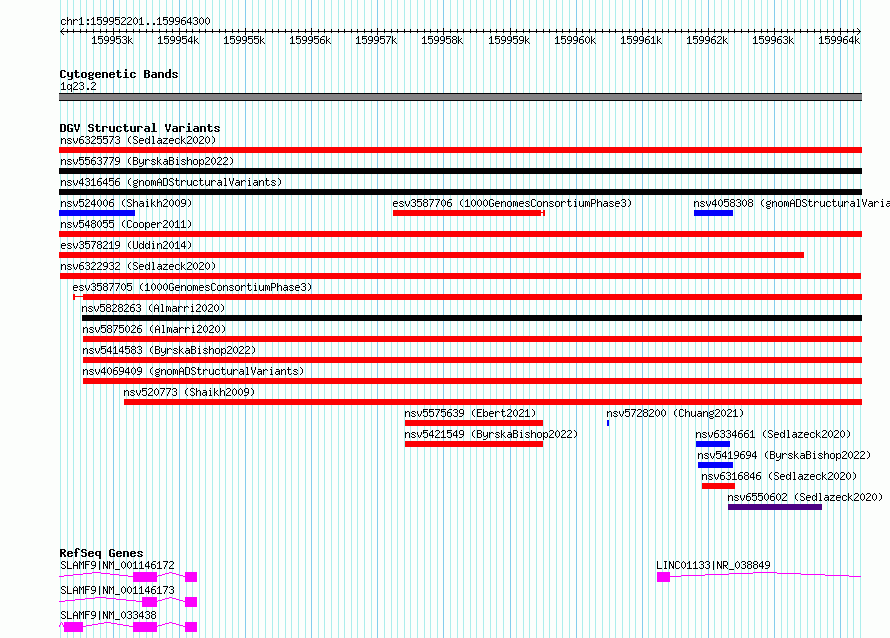890x638 pixels.
Task: Click the 159953k ruler tick label
Action: click(x=112, y=40)
